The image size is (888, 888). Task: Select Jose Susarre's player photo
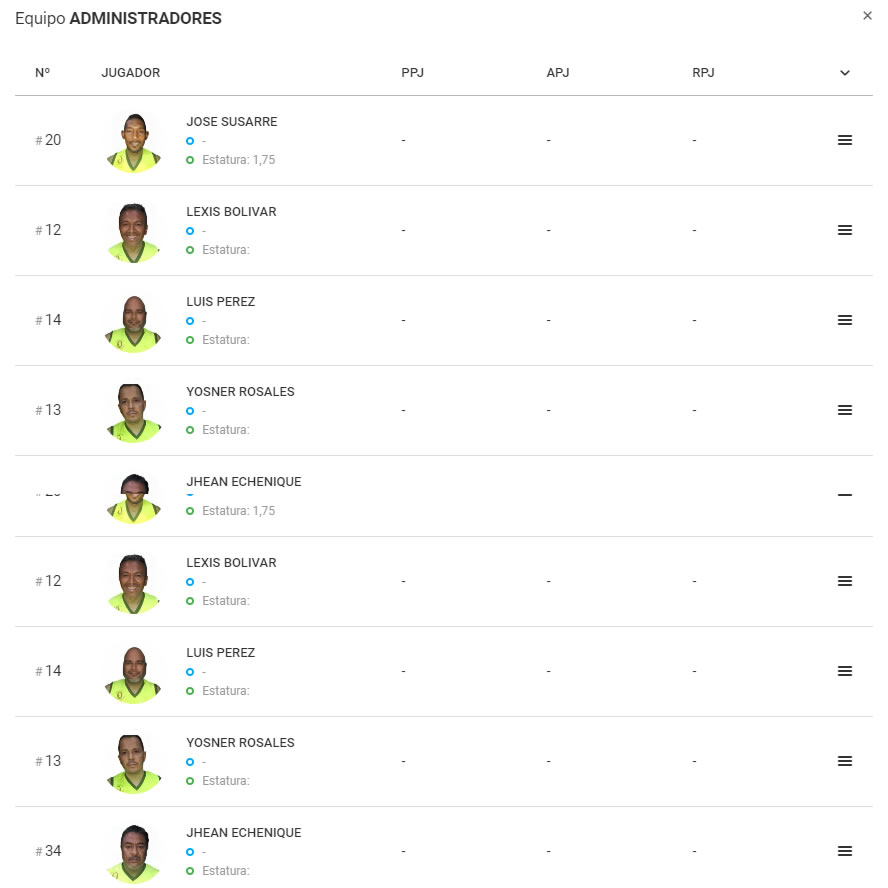(x=134, y=142)
